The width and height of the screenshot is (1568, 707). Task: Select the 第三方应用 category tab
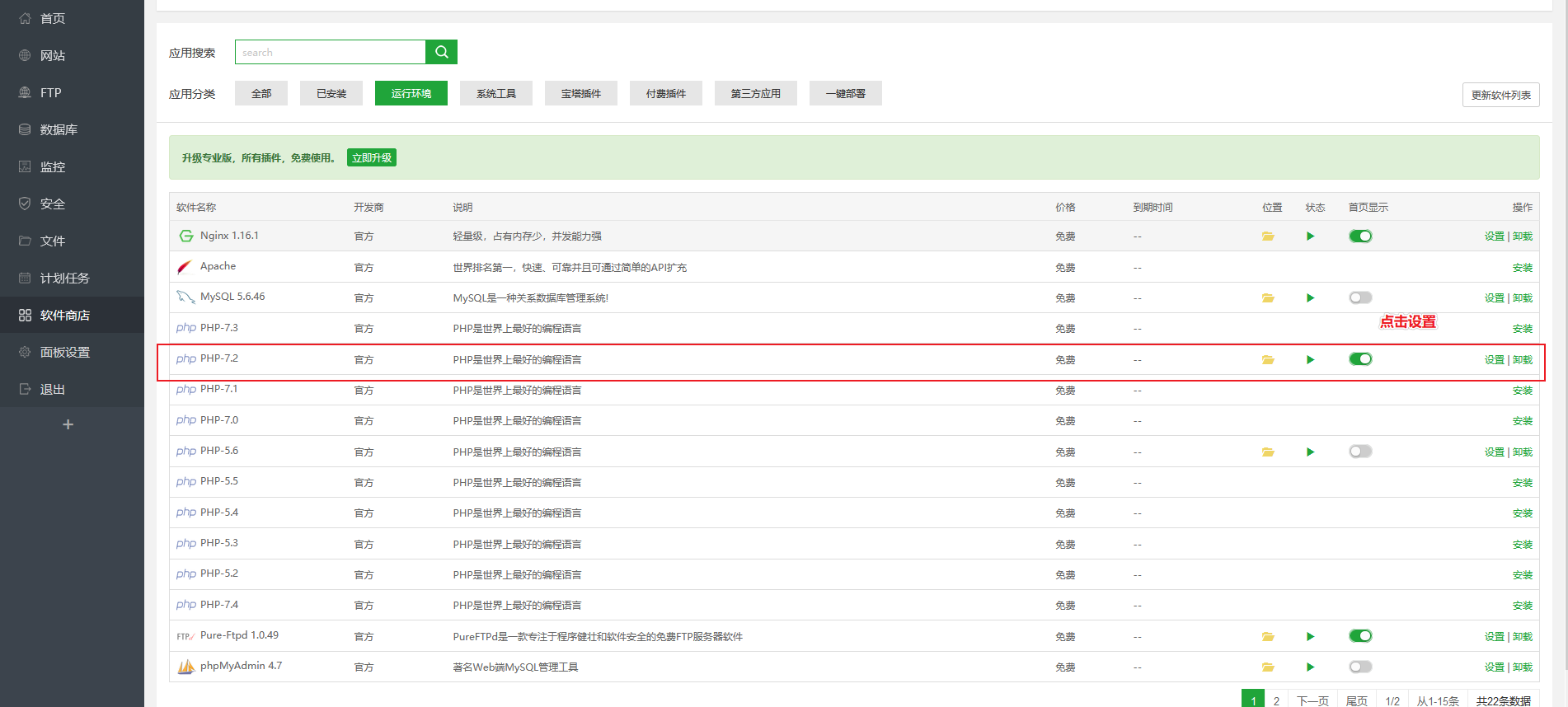coord(756,93)
